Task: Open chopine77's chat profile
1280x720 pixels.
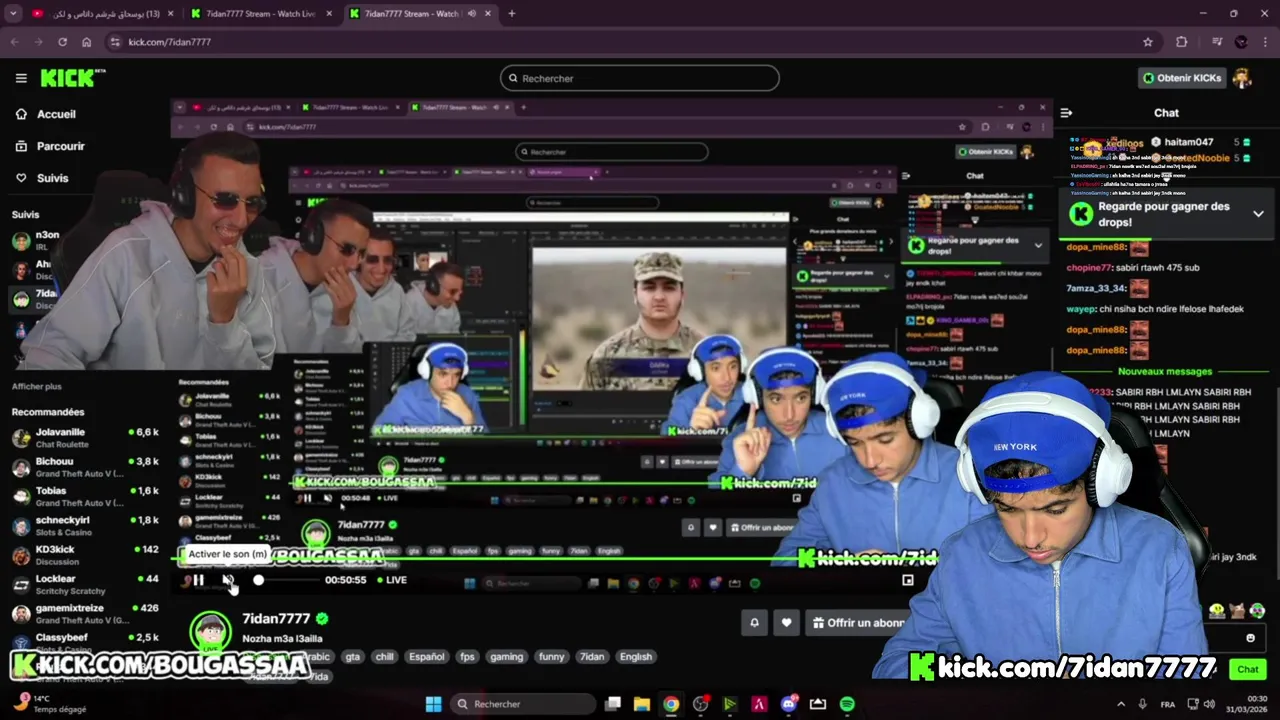Action: click(x=1090, y=268)
